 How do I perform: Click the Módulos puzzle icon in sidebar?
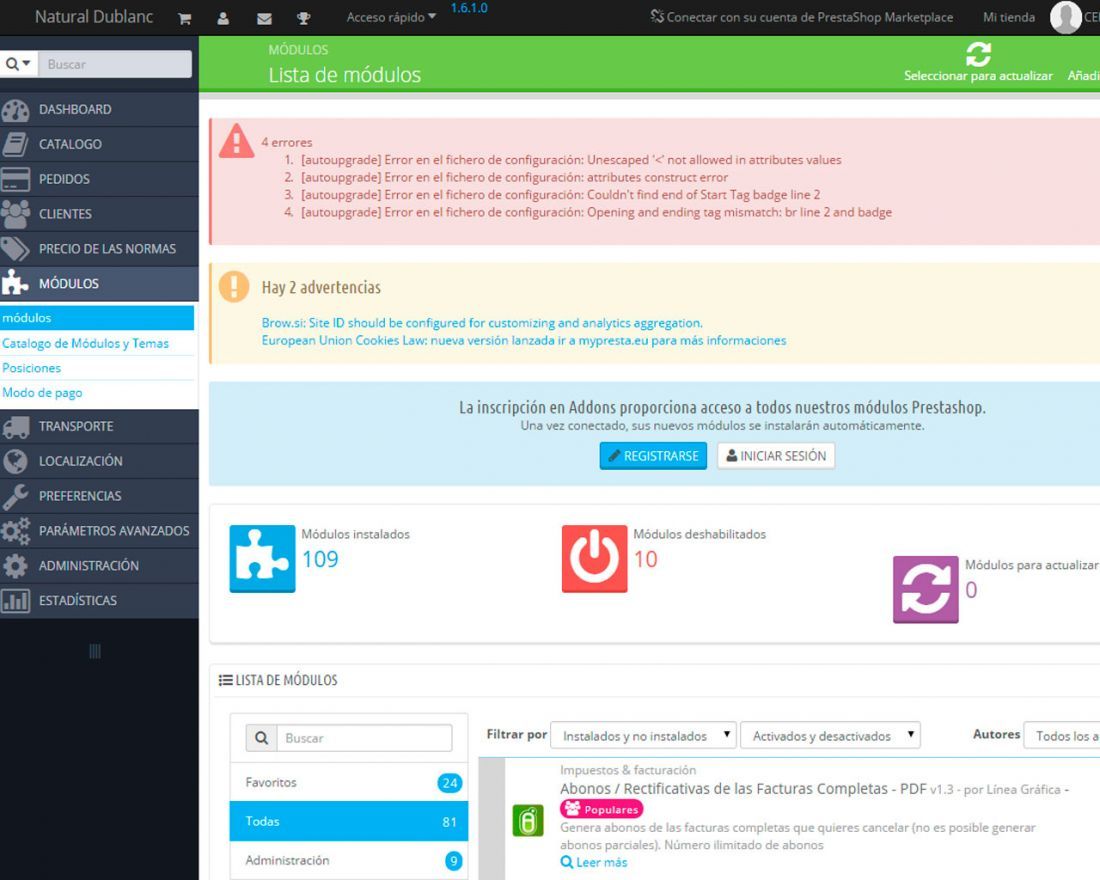[x=15, y=284]
